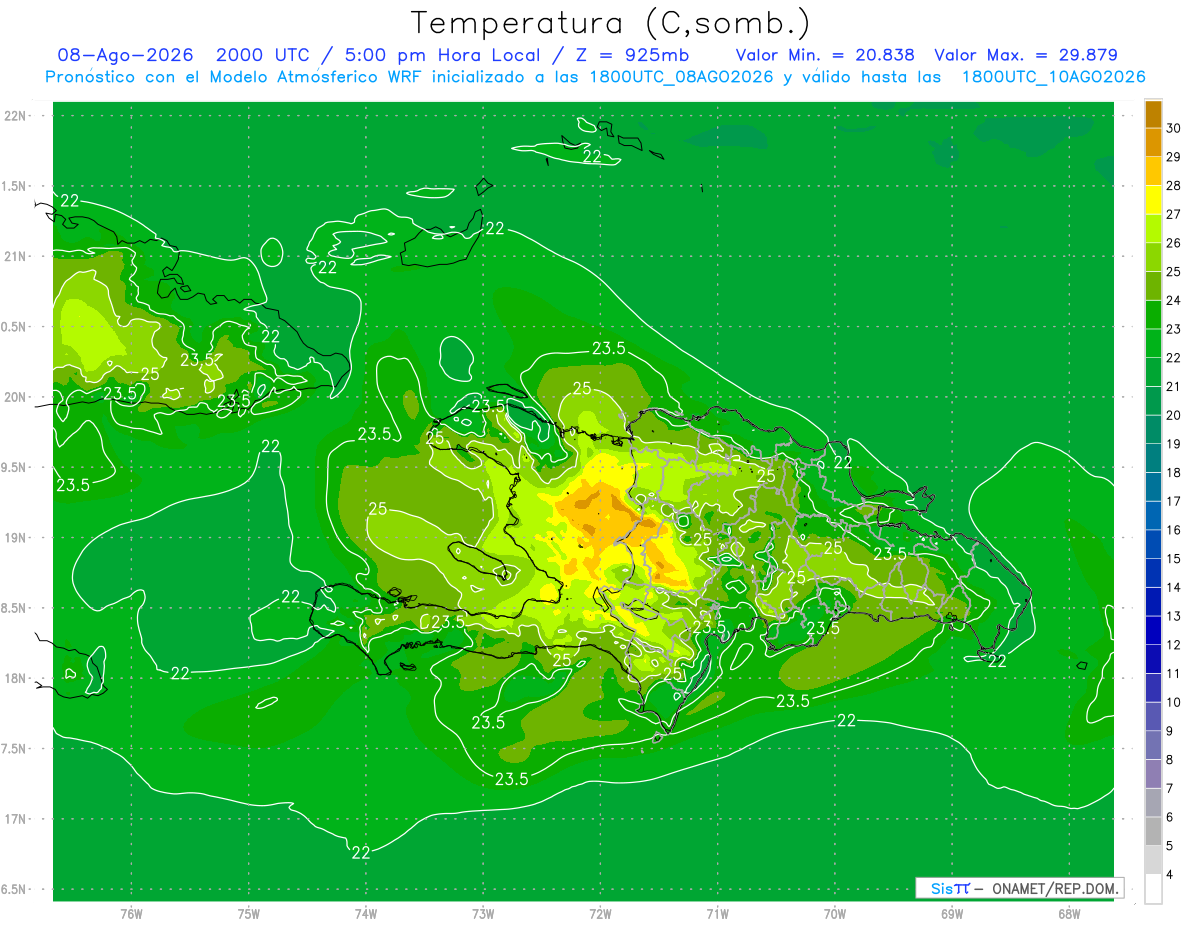Image resolution: width=1200 pixels, height=927 pixels.
Task: Click the "19N" latitude axis label
Action: click(15, 538)
